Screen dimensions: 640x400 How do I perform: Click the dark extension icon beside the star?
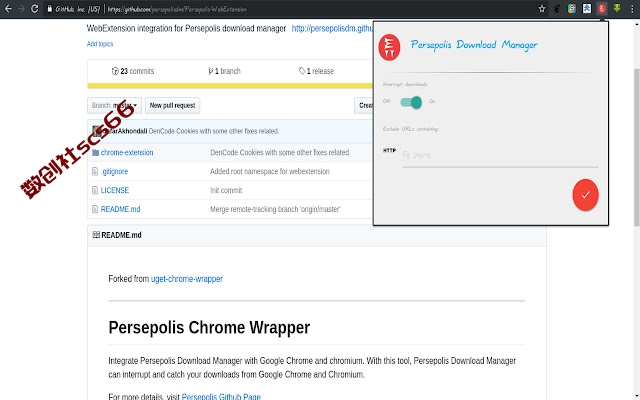(557, 9)
